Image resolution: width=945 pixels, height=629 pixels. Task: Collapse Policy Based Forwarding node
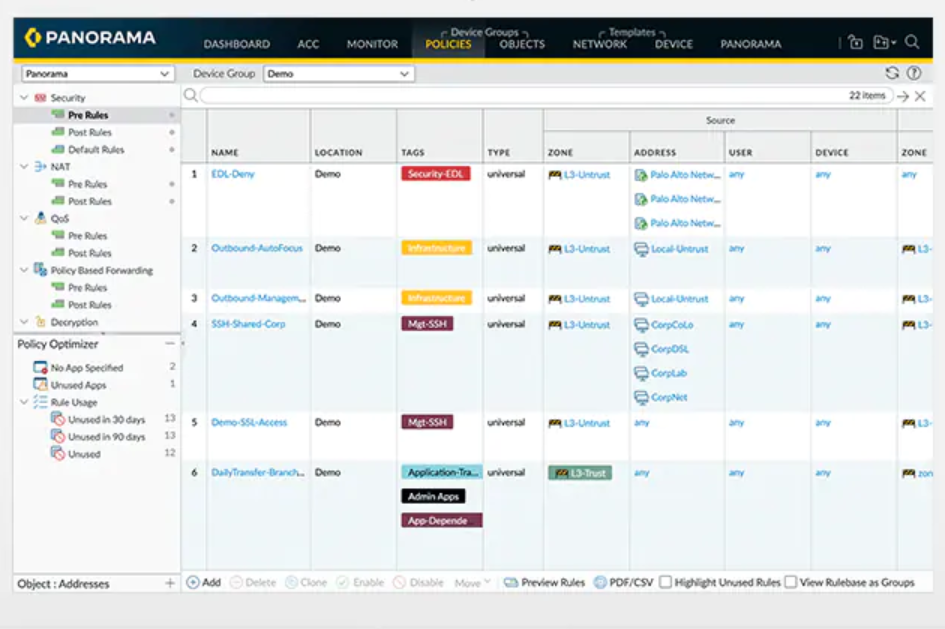click(24, 270)
